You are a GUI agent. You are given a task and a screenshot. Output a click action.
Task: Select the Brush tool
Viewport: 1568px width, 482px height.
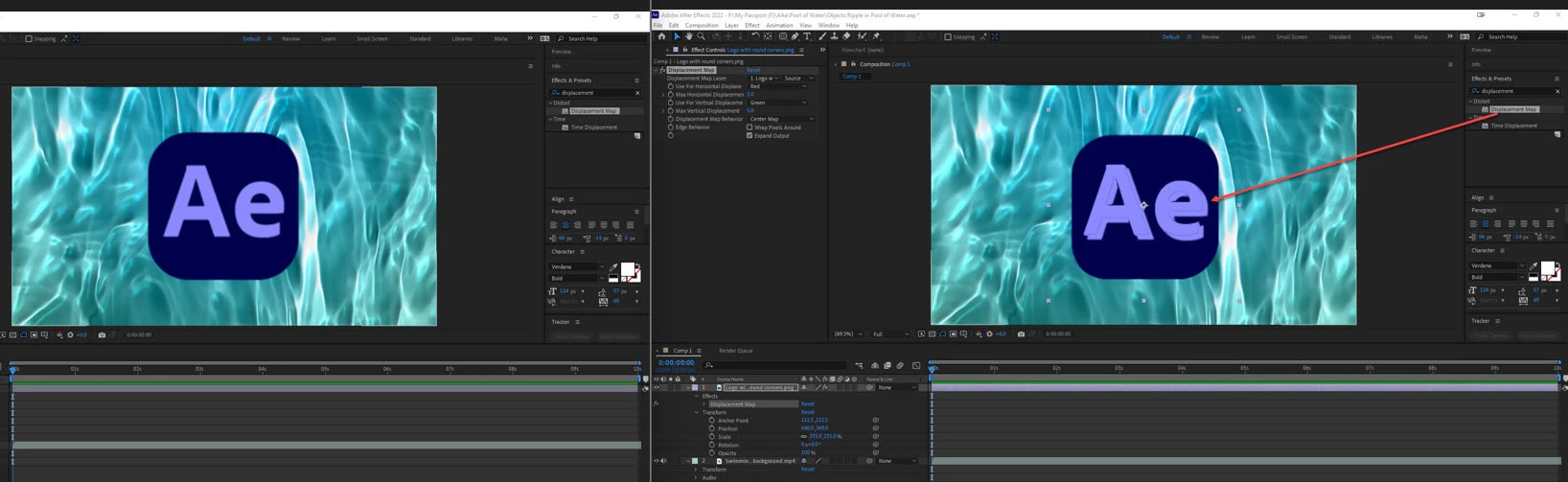[x=822, y=36]
